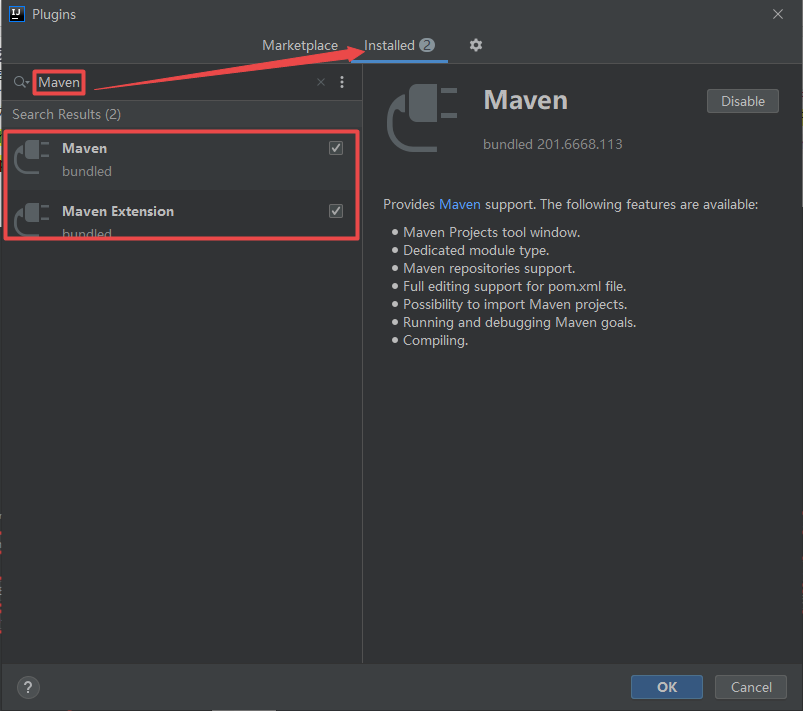
Task: Disable the Maven plugin
Action: (743, 101)
